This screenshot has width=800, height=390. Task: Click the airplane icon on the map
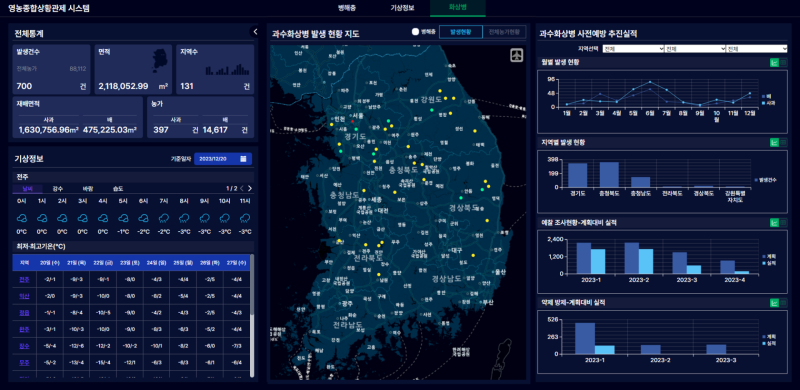pos(517,55)
